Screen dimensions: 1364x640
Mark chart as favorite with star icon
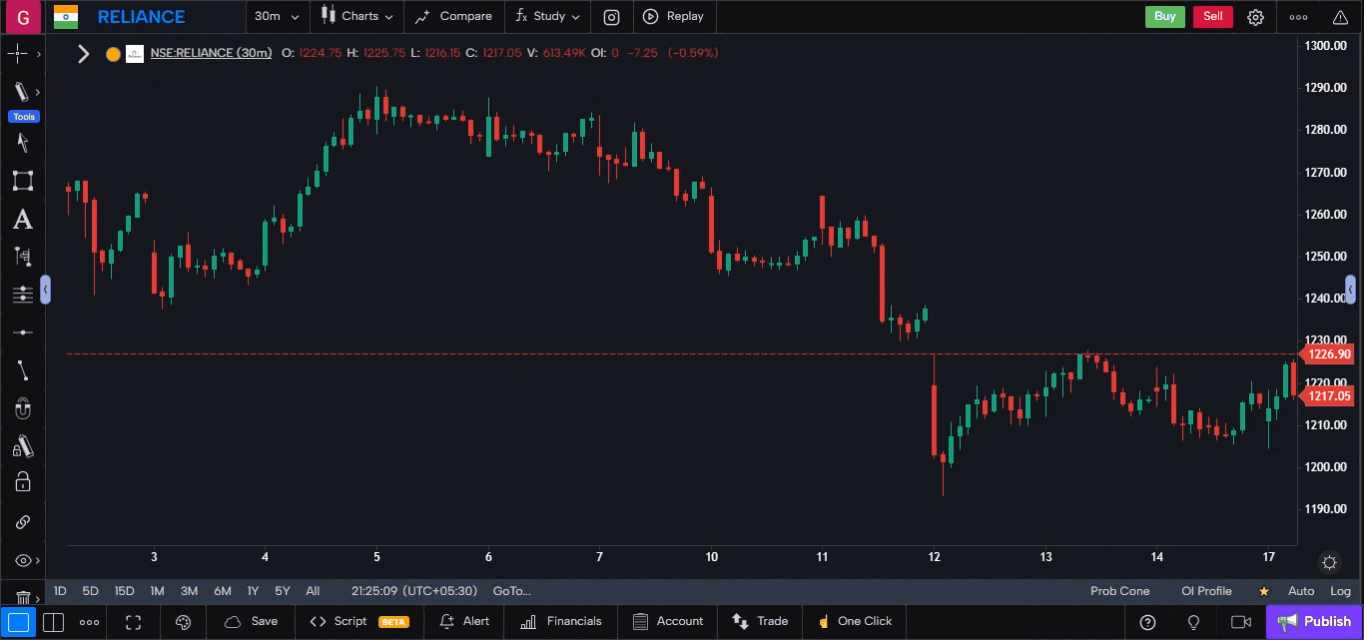[1263, 591]
